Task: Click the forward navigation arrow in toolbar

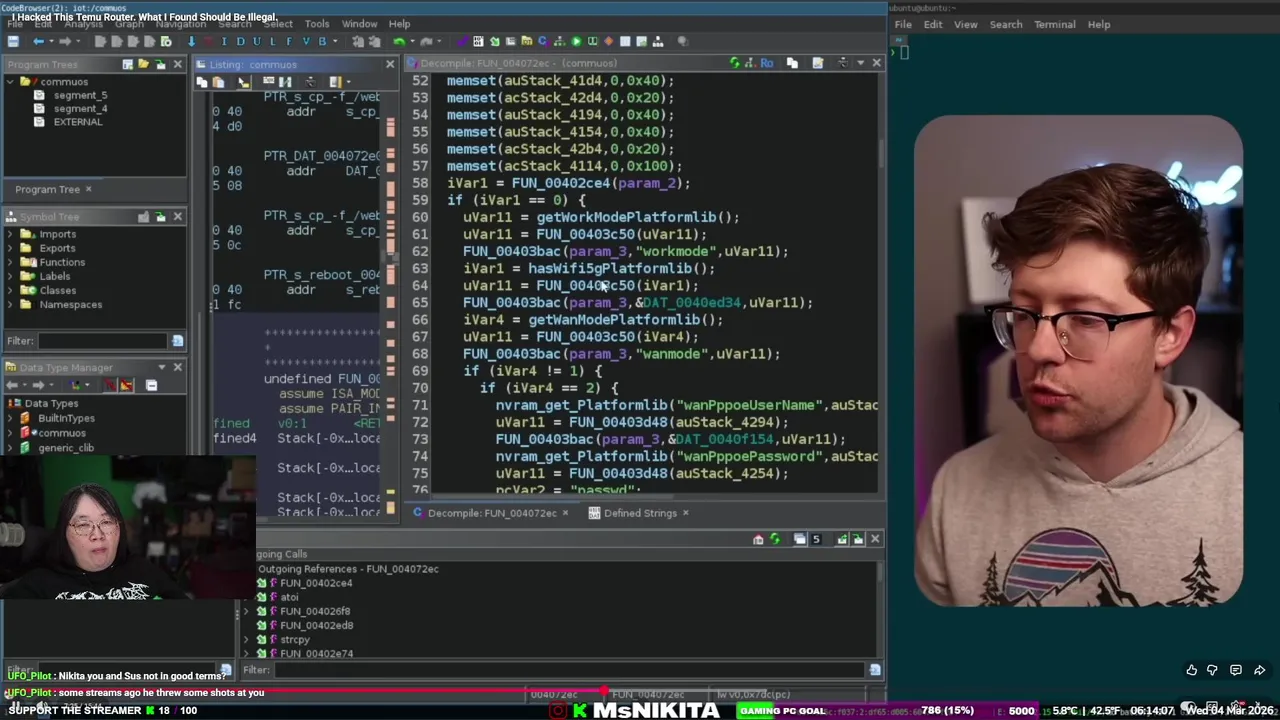Action: tap(64, 41)
